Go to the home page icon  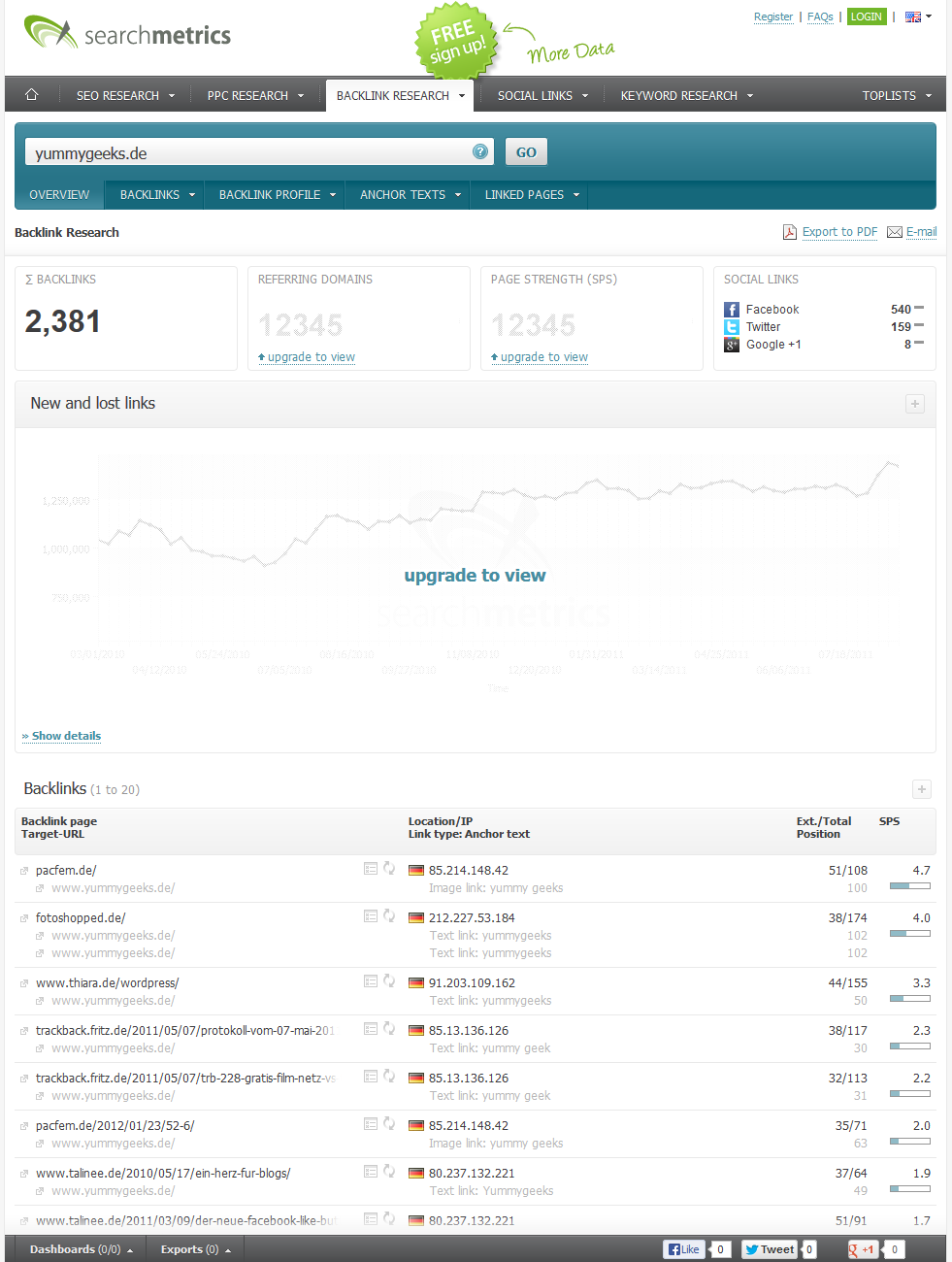coord(31,95)
